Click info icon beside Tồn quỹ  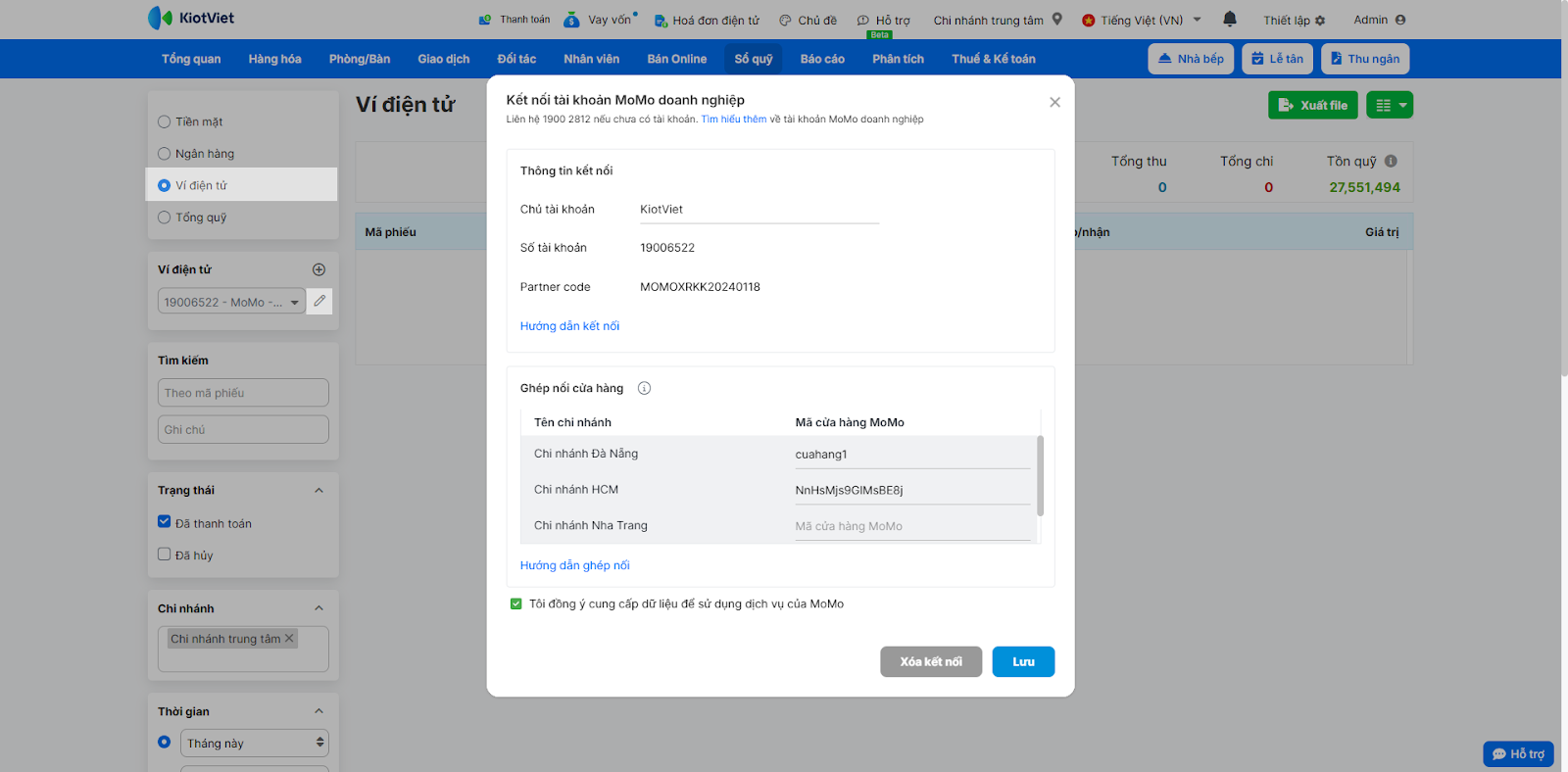click(1391, 161)
